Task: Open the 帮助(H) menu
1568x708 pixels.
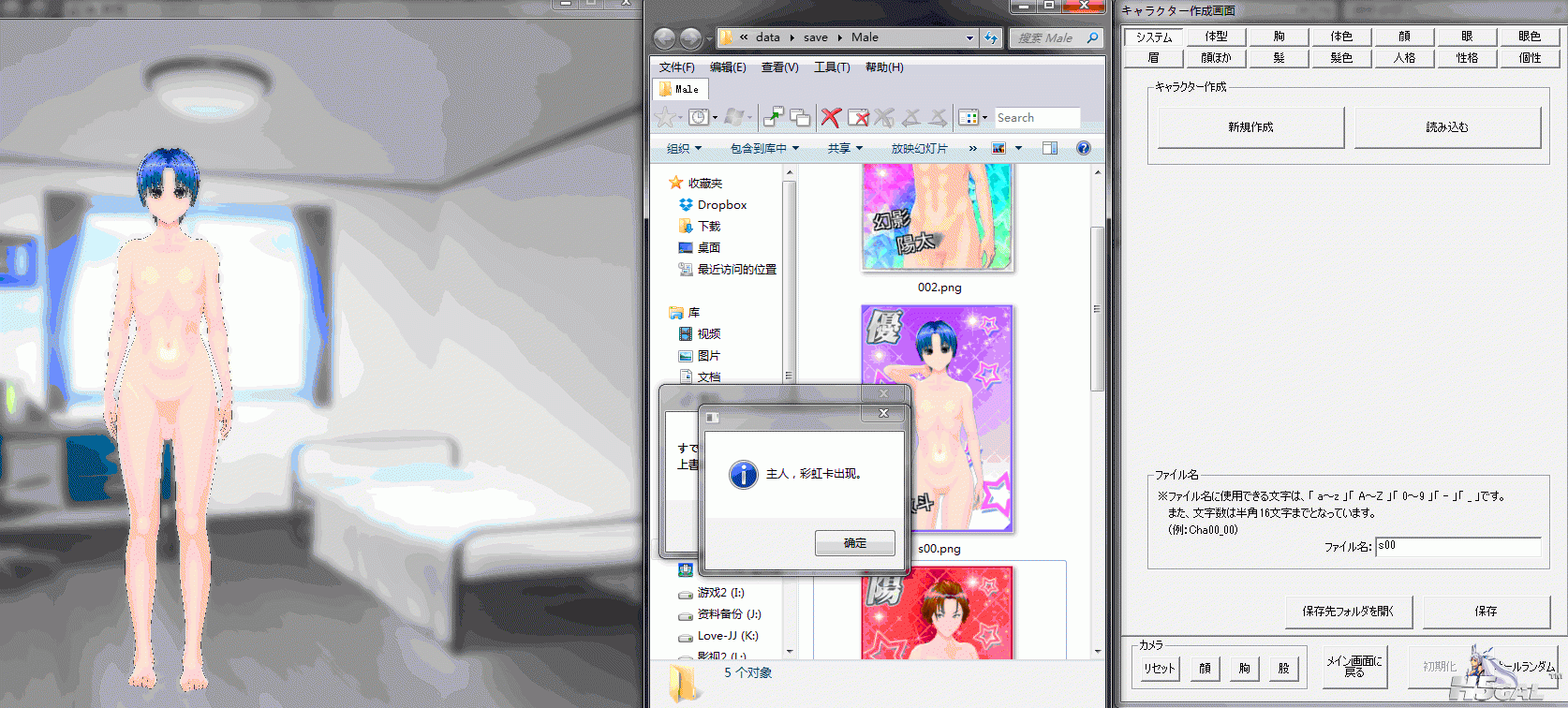Action: (x=884, y=67)
